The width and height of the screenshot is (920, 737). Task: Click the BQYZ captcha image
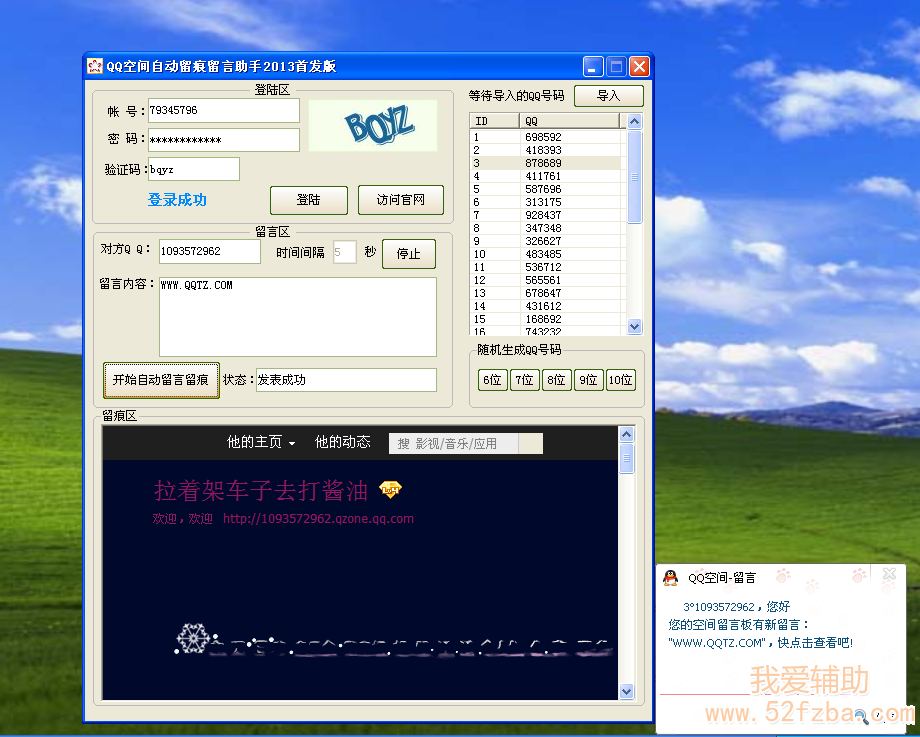coord(373,125)
